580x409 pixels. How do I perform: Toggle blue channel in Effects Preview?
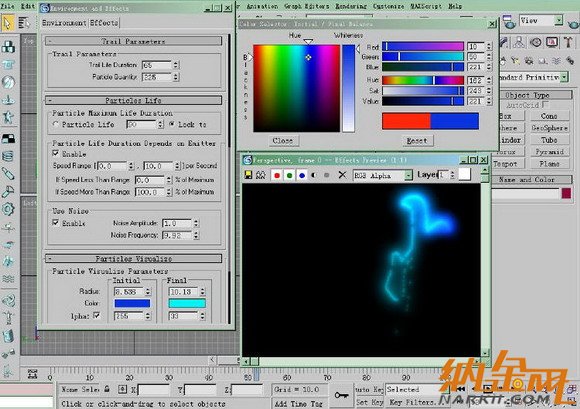coord(302,175)
